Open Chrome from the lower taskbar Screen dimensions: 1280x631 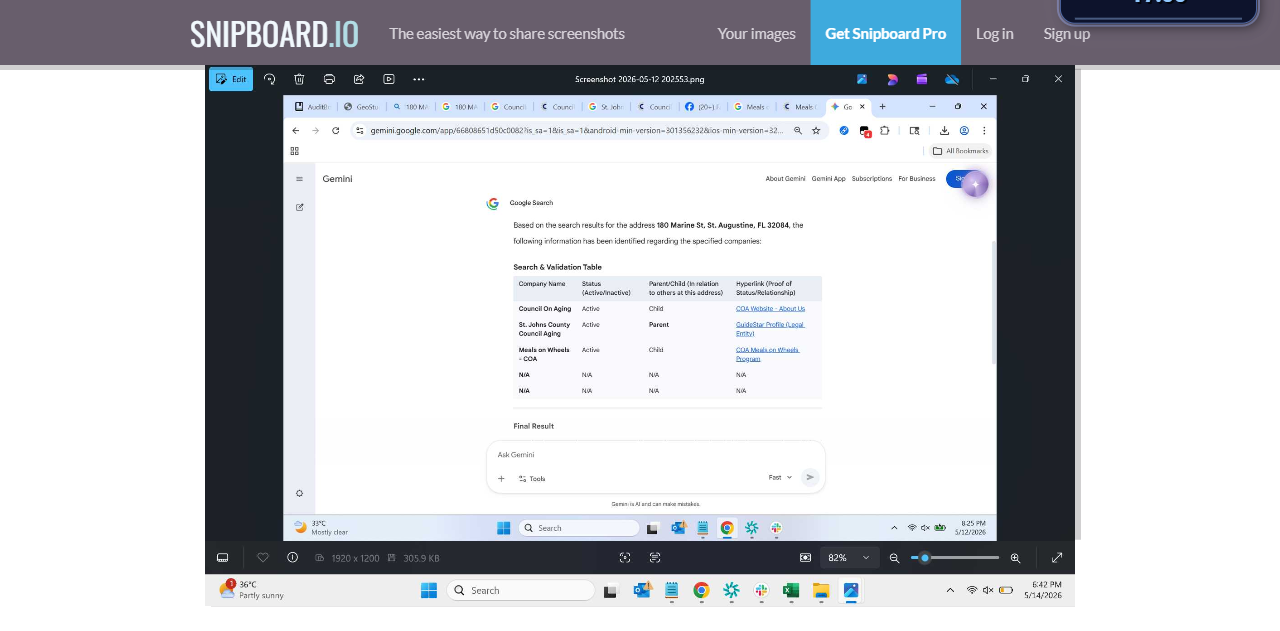coord(701,590)
